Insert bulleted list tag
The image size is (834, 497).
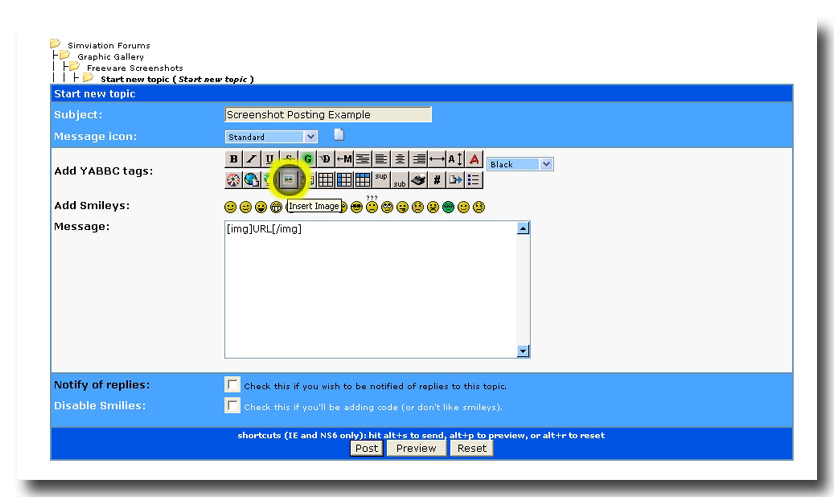click(474, 180)
